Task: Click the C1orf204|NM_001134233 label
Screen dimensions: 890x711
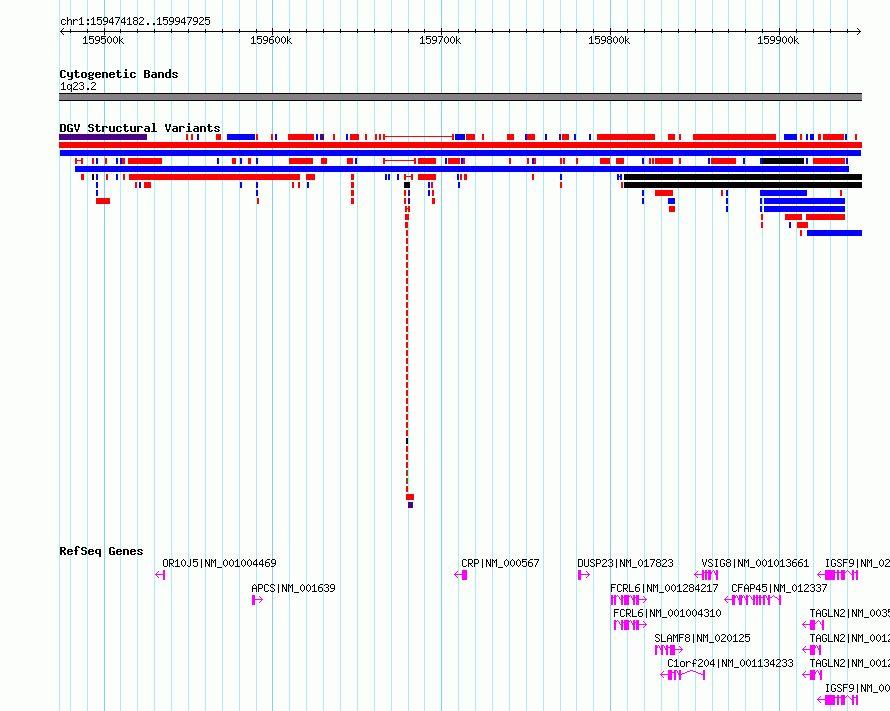Action: click(x=730, y=663)
